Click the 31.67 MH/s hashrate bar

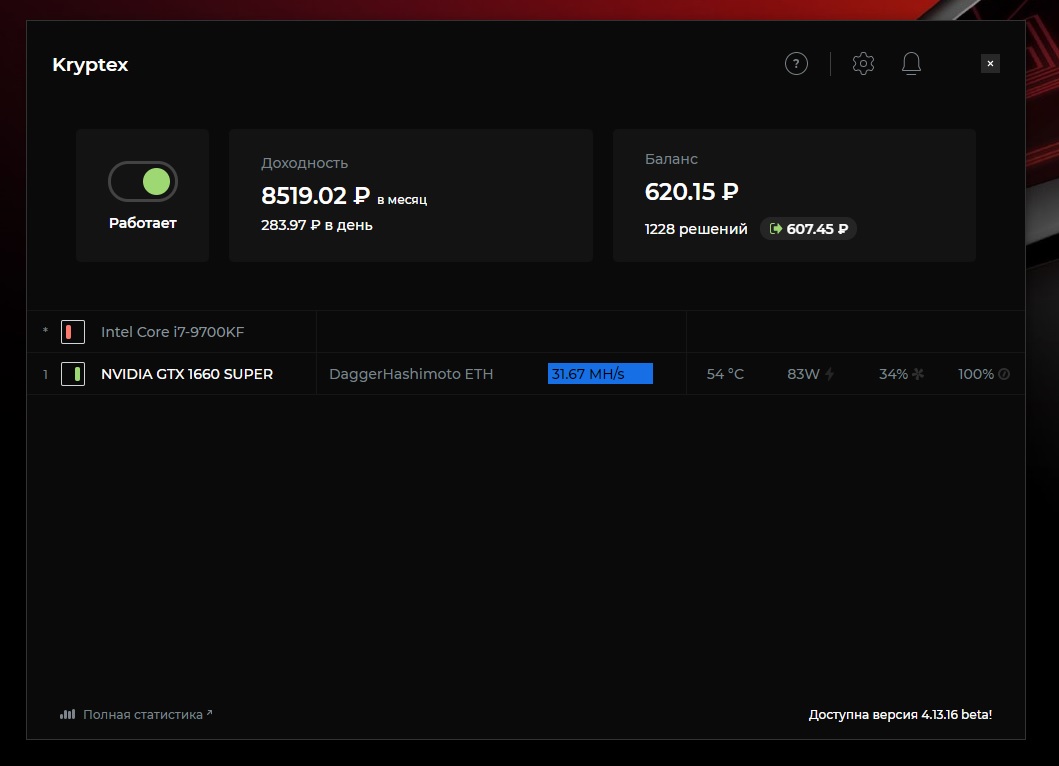coord(600,374)
